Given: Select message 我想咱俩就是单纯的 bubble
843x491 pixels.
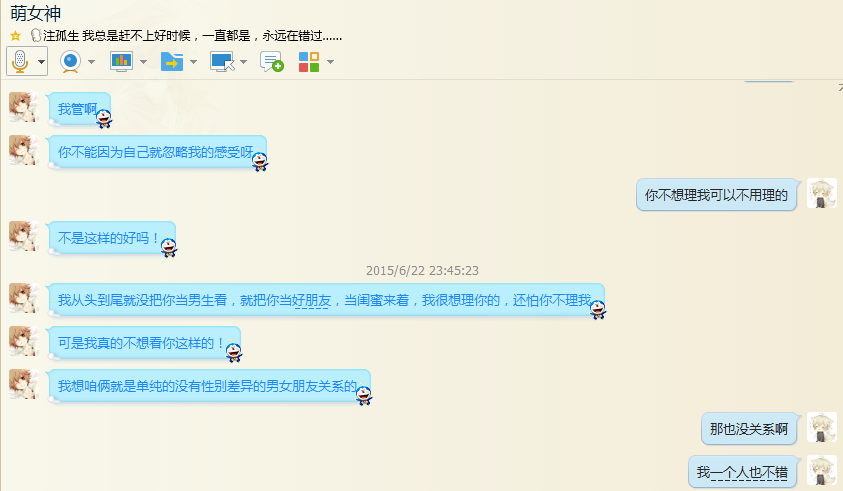Looking at the screenshot, I should (209, 386).
